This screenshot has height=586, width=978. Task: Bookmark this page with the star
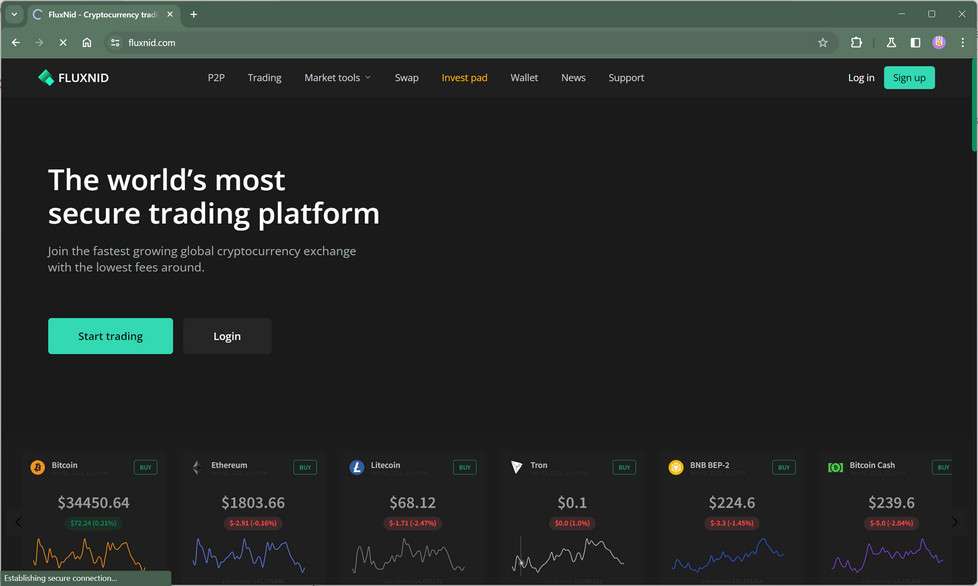(823, 42)
